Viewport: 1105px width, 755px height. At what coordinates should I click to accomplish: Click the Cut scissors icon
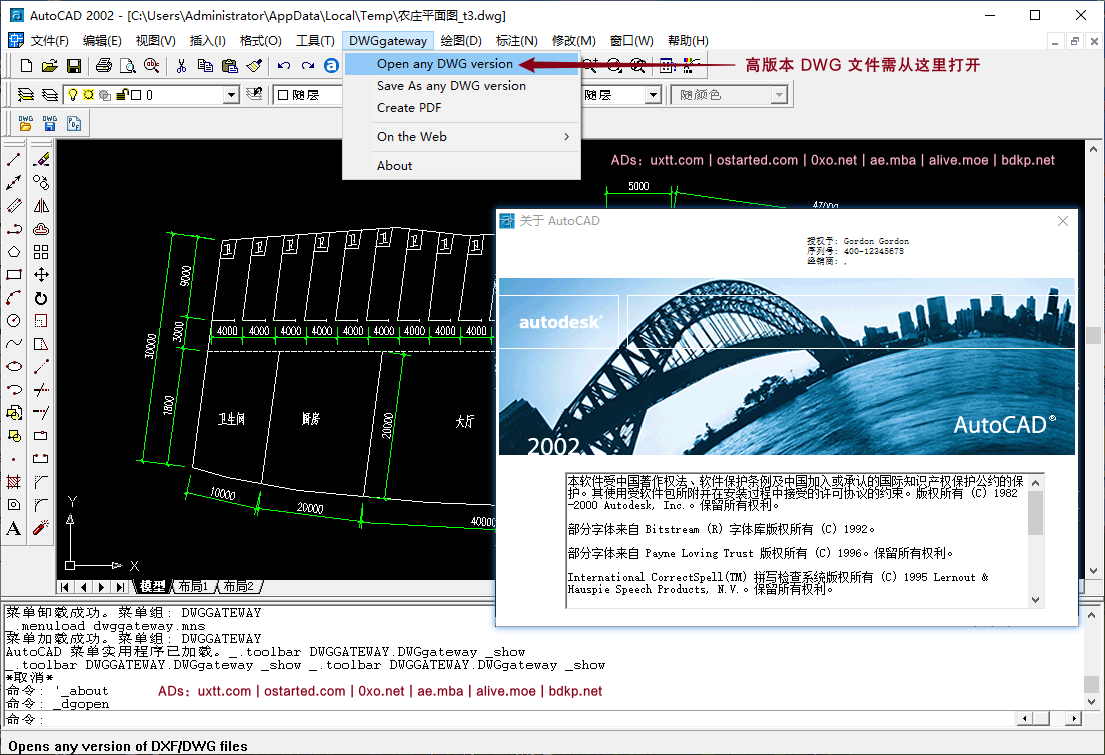[x=181, y=66]
